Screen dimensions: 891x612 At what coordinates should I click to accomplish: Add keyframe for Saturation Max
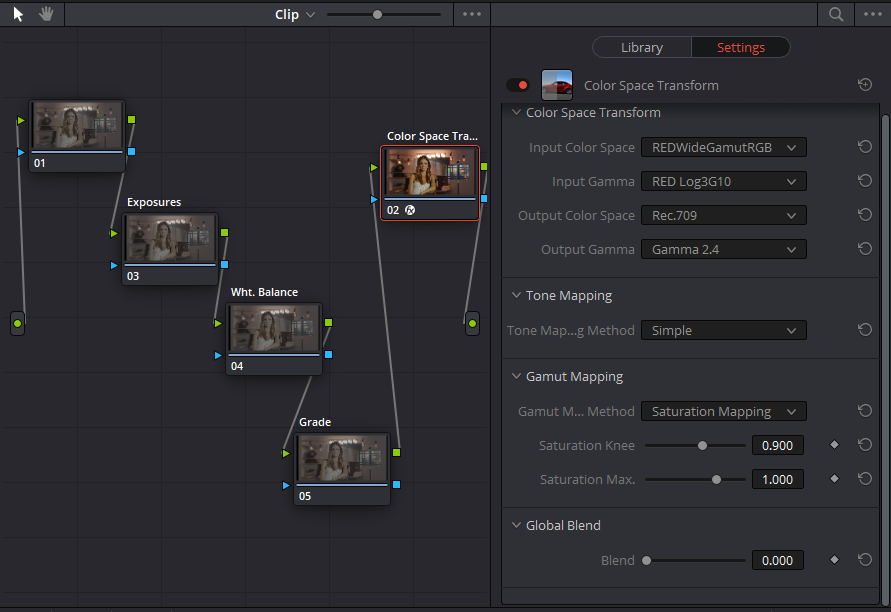coord(834,479)
